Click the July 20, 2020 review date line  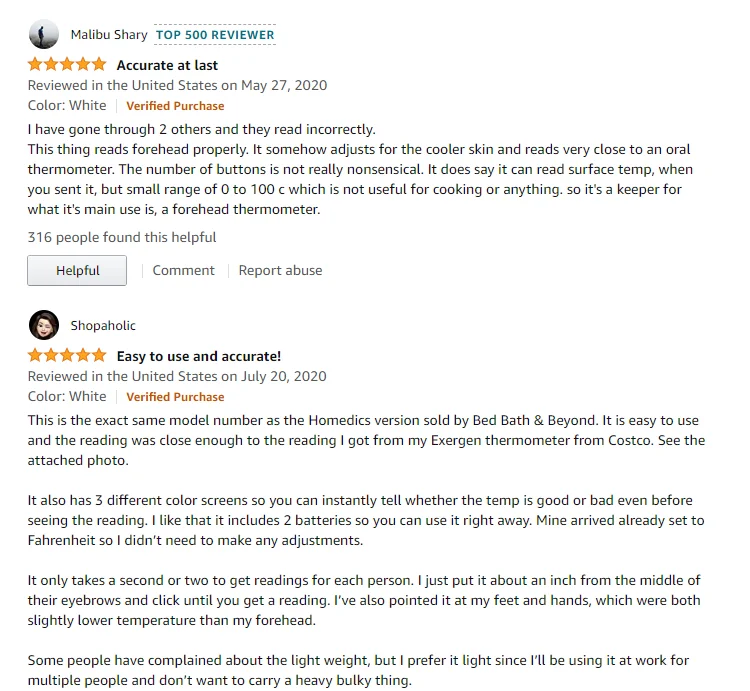click(177, 377)
